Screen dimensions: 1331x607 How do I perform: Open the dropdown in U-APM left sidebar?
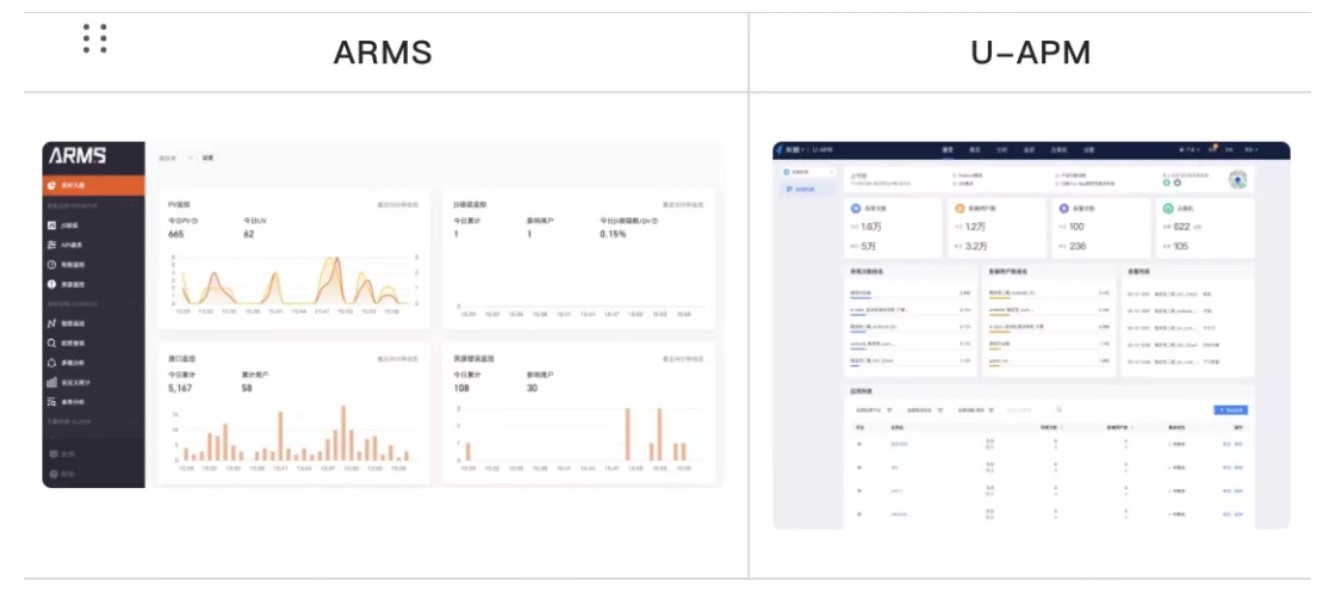click(807, 173)
